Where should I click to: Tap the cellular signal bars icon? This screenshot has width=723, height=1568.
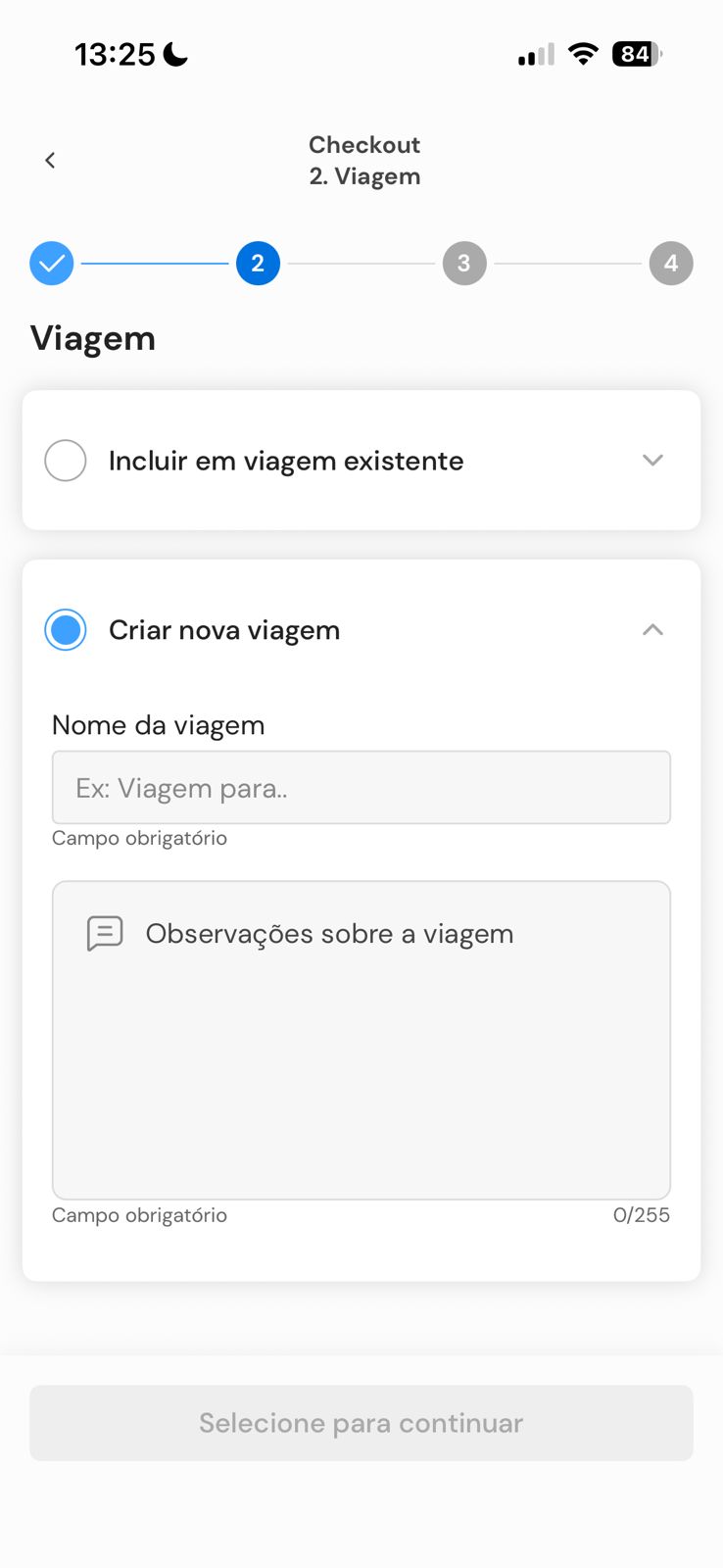click(x=536, y=55)
